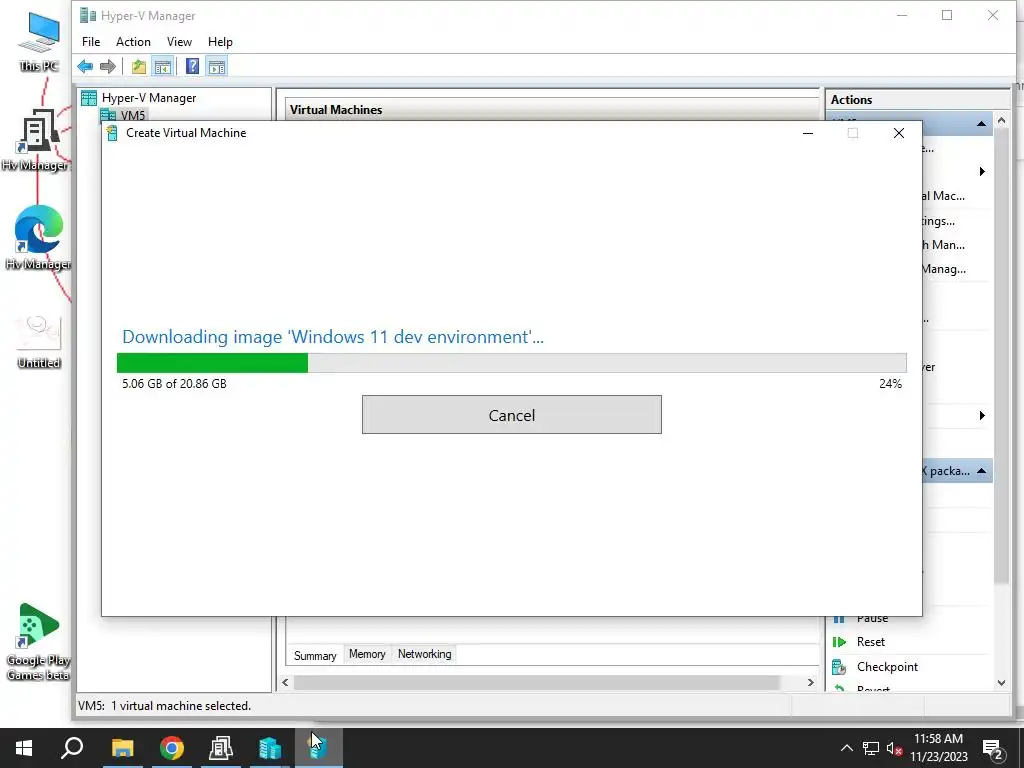Open taskbar Search

pyautogui.click(x=72, y=748)
